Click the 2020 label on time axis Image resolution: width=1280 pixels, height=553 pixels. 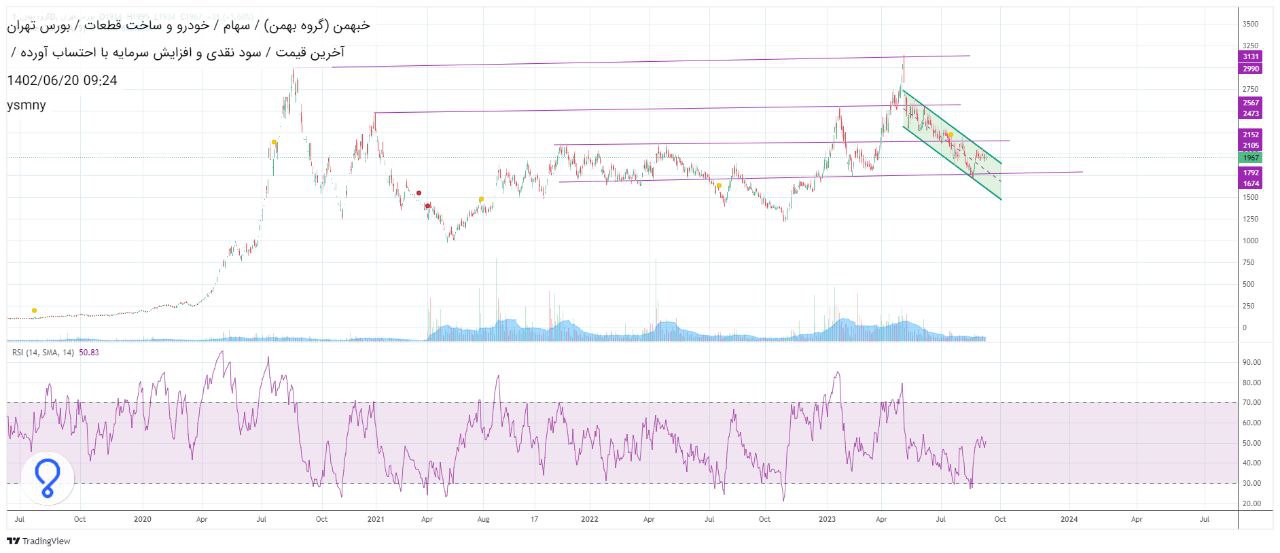[143, 520]
